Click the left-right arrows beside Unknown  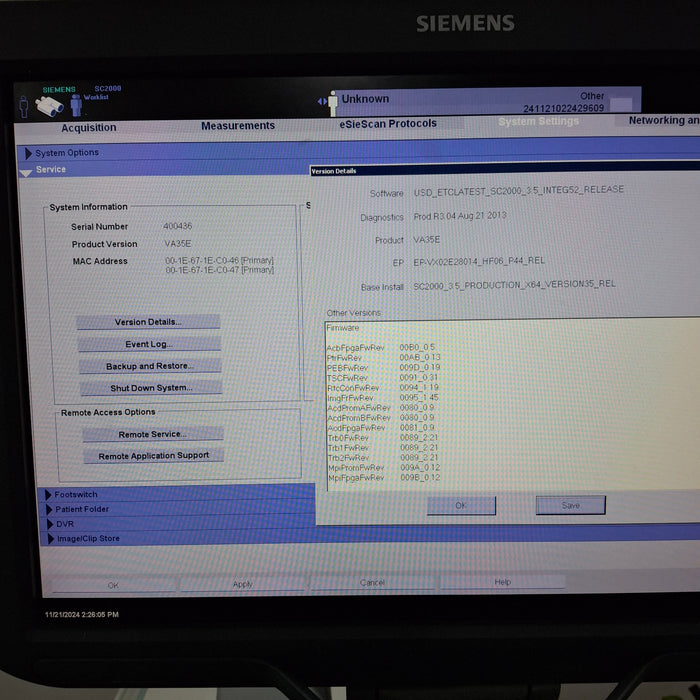pos(322,101)
